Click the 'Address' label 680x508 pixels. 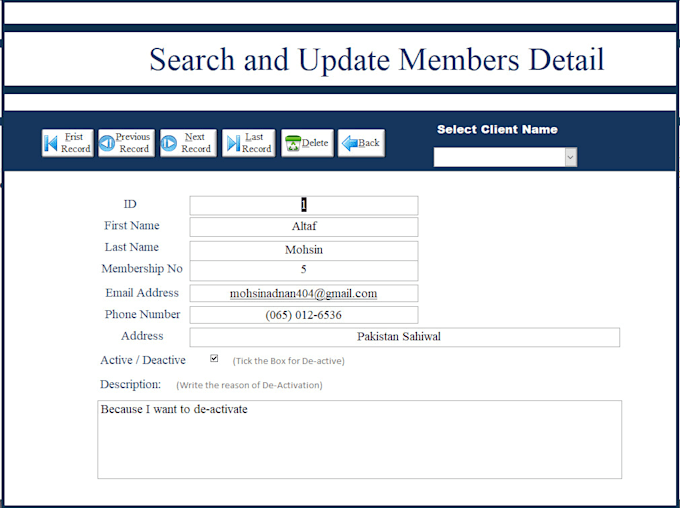[x=142, y=336]
